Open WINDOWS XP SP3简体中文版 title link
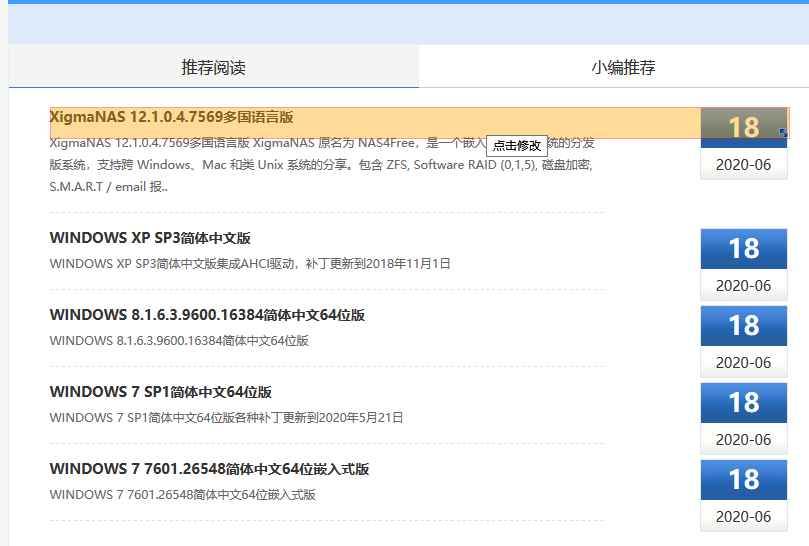Viewport: 809px width, 546px height. tap(150, 238)
